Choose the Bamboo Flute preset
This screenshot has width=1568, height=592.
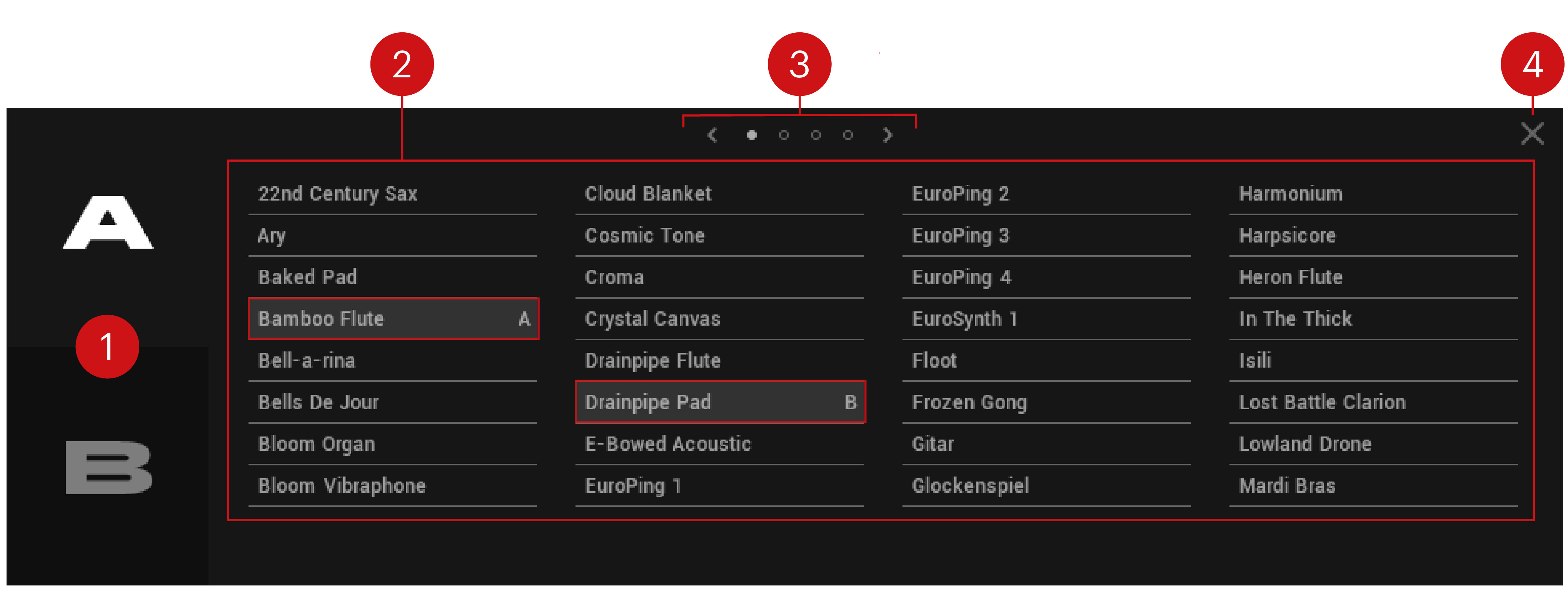coord(393,319)
